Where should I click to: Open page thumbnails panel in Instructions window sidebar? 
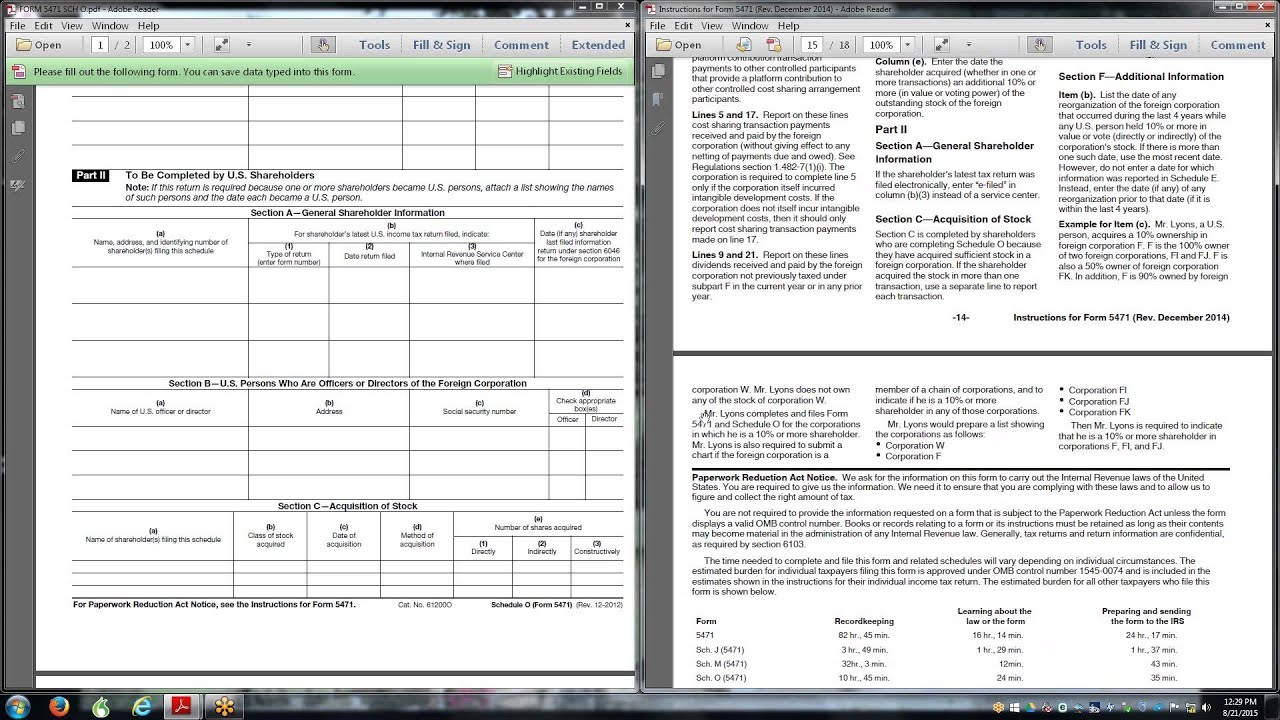pyautogui.click(x=658, y=71)
